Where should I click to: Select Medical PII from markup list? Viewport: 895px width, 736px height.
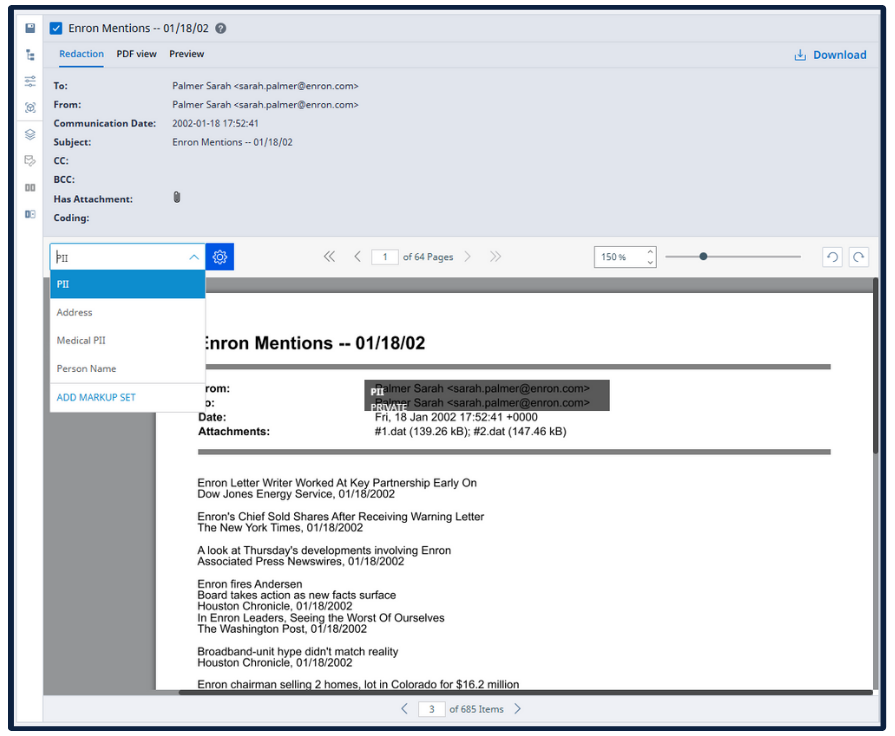click(x=81, y=341)
